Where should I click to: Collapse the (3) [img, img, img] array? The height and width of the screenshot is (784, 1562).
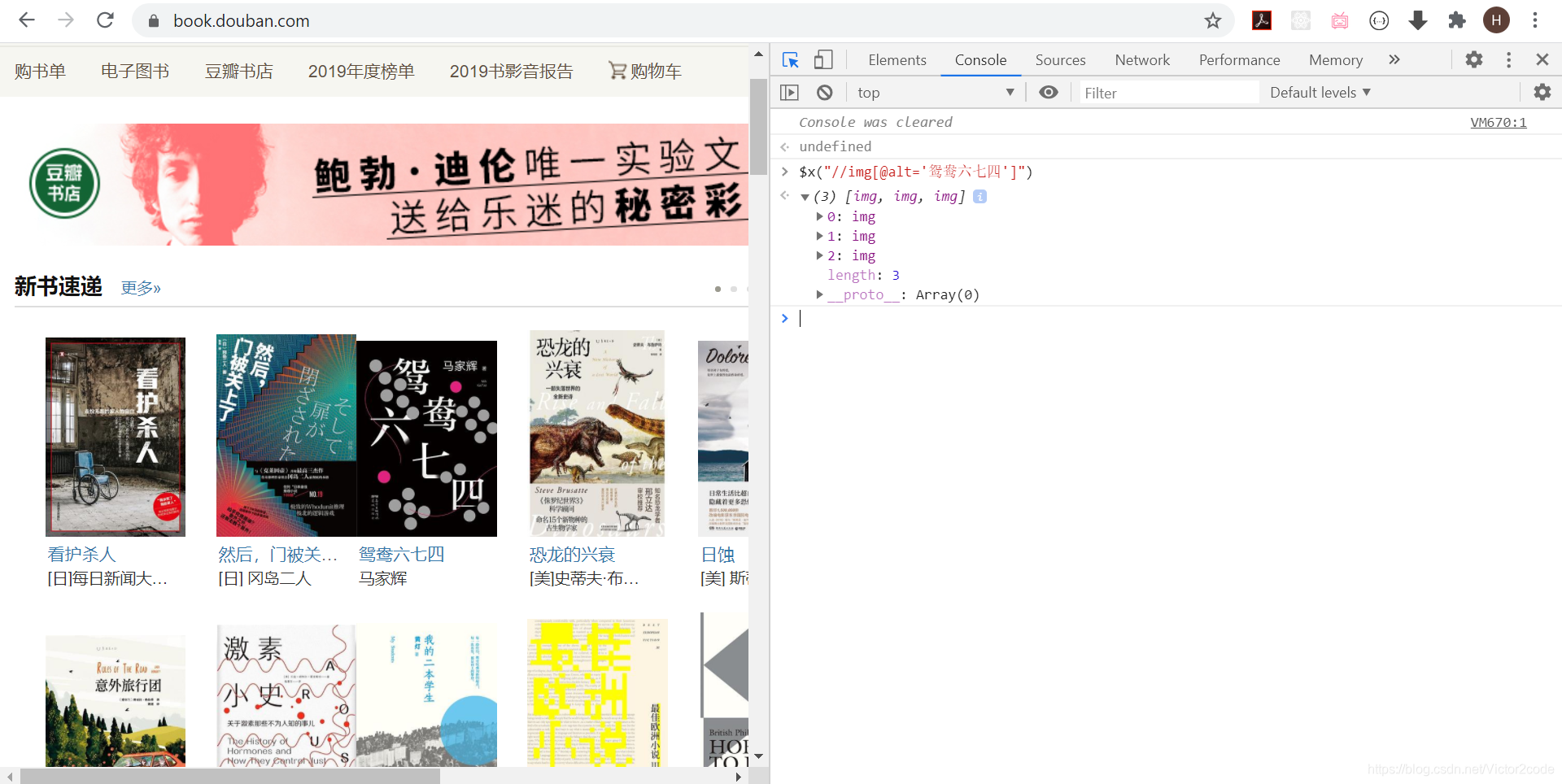[805, 197]
